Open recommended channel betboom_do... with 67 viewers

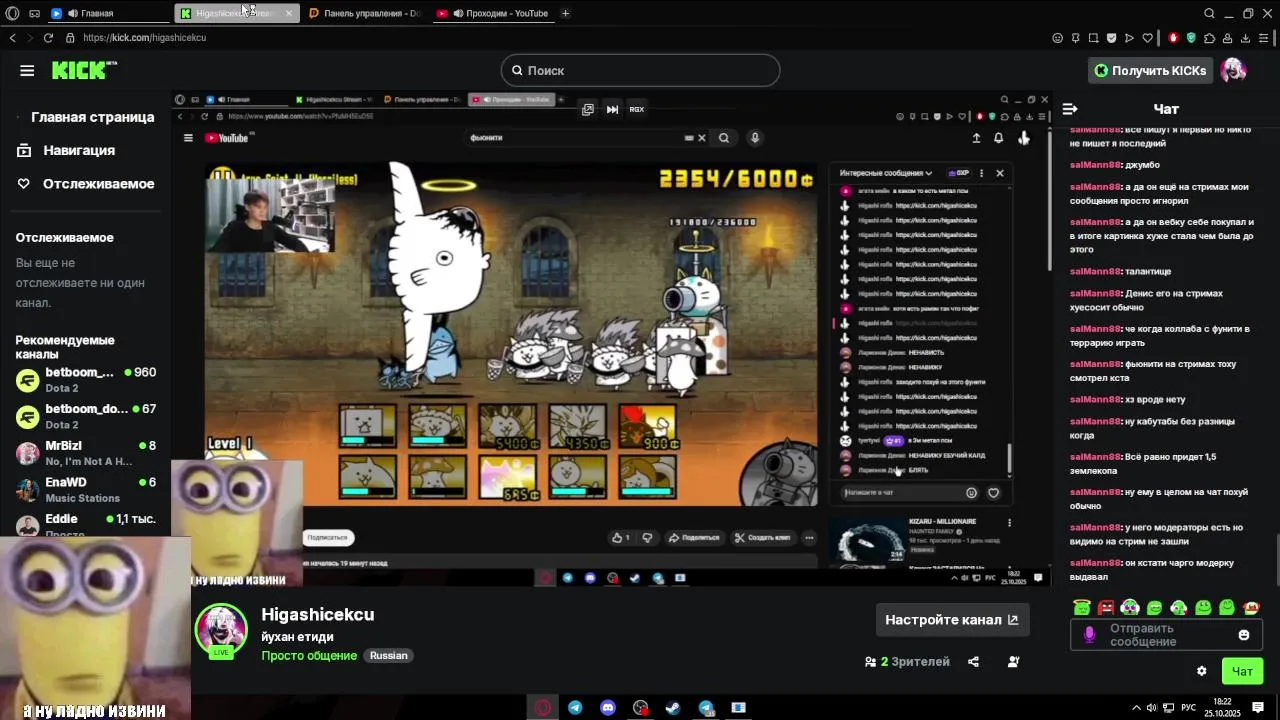(x=86, y=416)
